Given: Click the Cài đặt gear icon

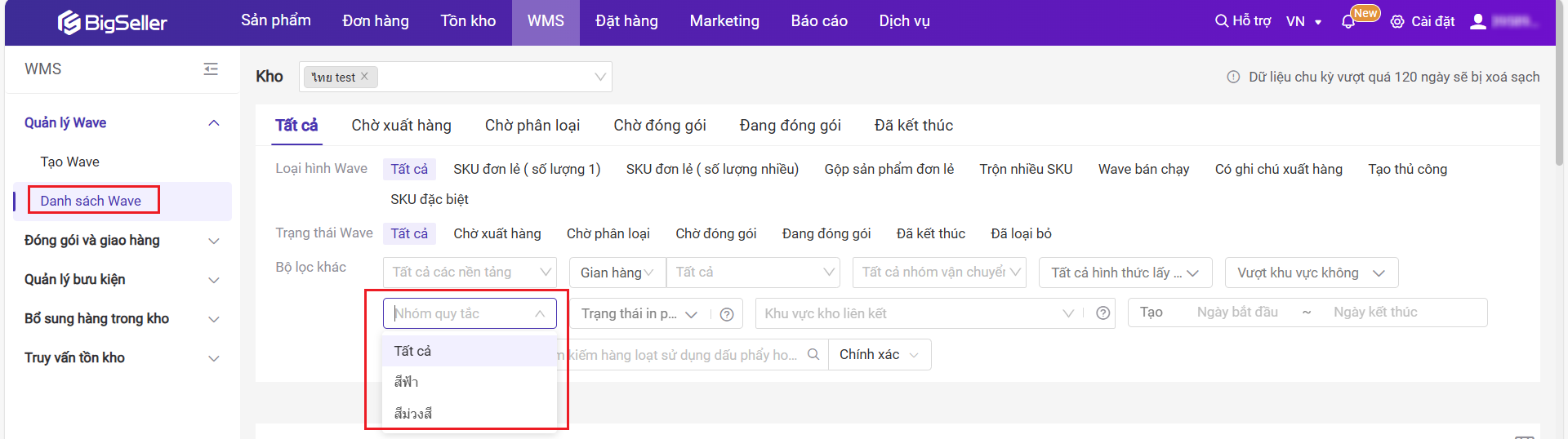Looking at the screenshot, I should pos(1397,22).
